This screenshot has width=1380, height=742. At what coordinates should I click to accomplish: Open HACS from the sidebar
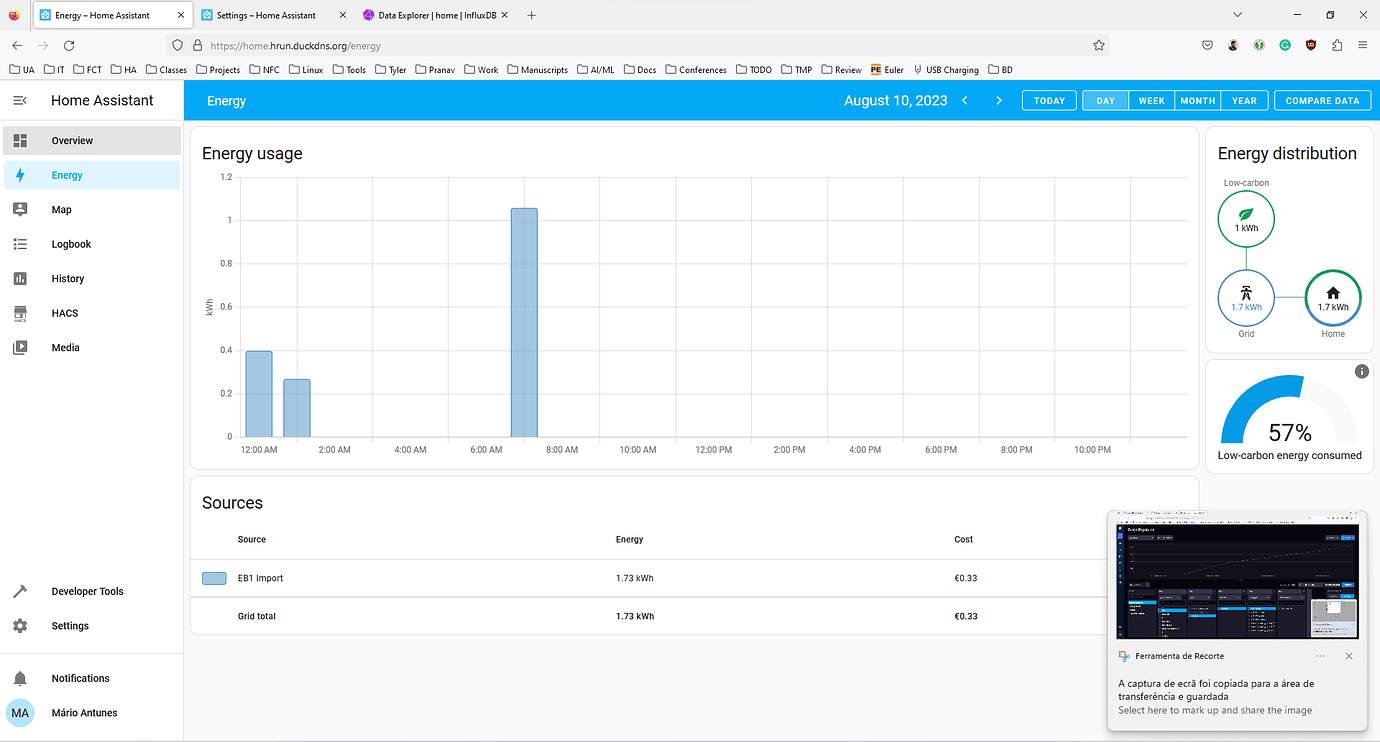click(64, 313)
